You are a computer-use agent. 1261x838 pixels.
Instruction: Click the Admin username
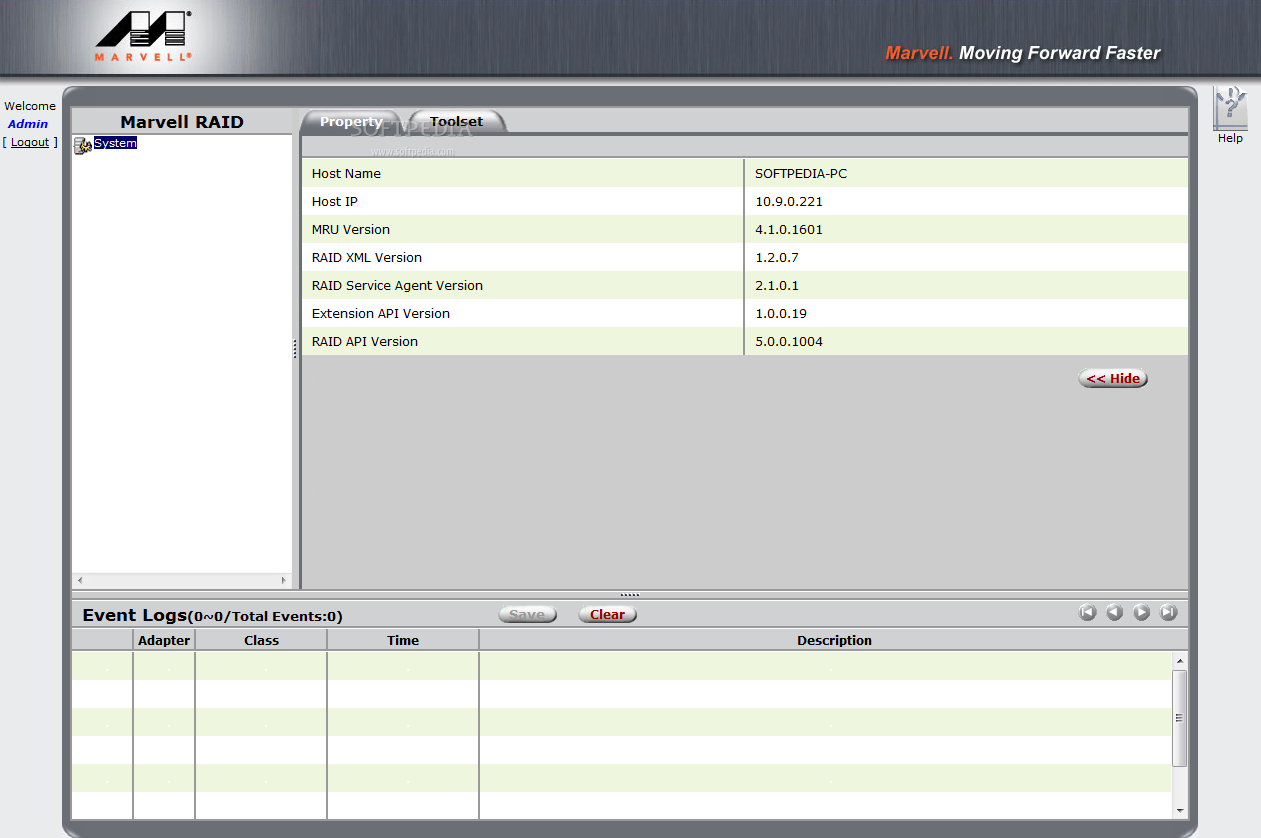click(28, 124)
